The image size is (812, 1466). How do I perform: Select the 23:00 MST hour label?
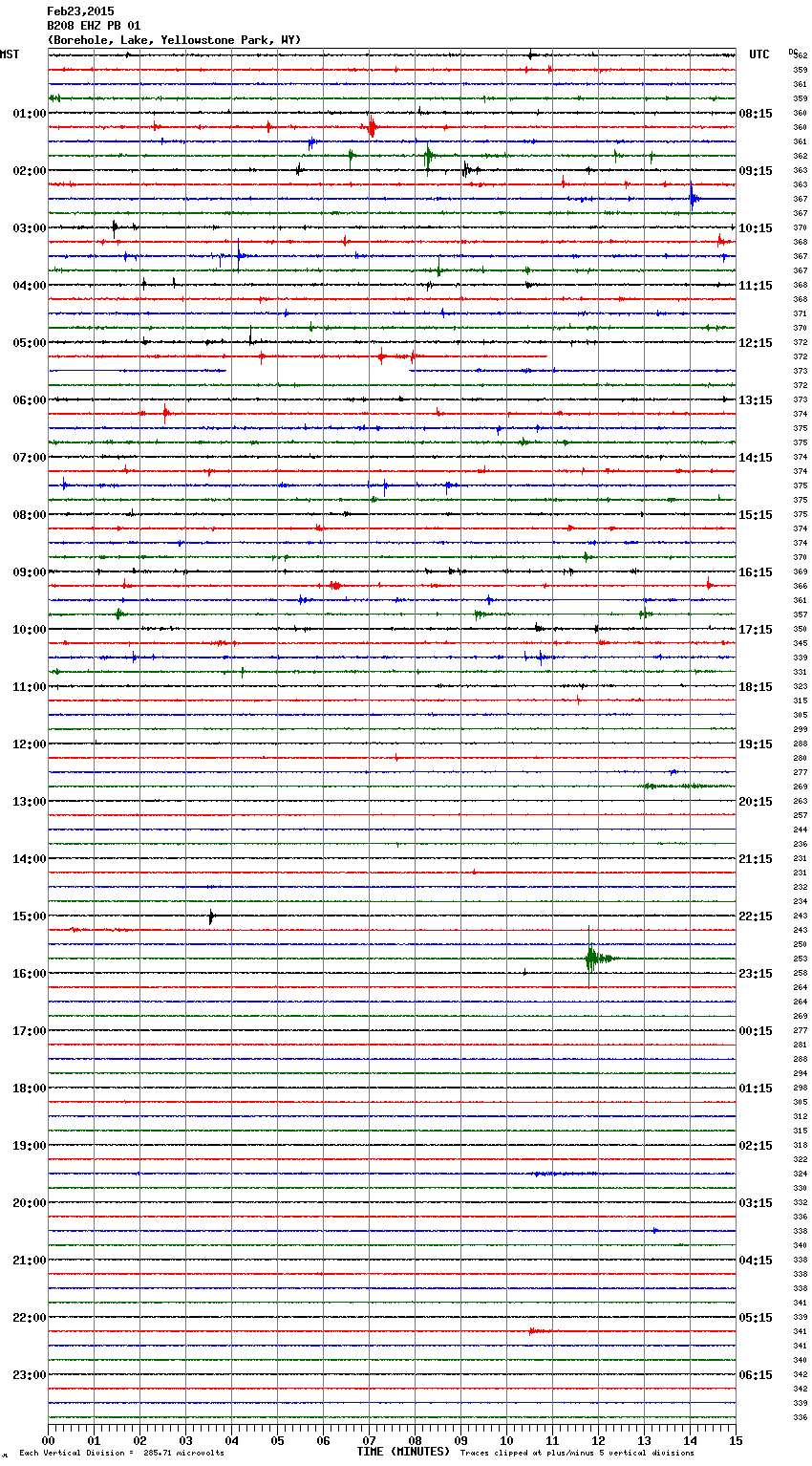[x=30, y=1375]
